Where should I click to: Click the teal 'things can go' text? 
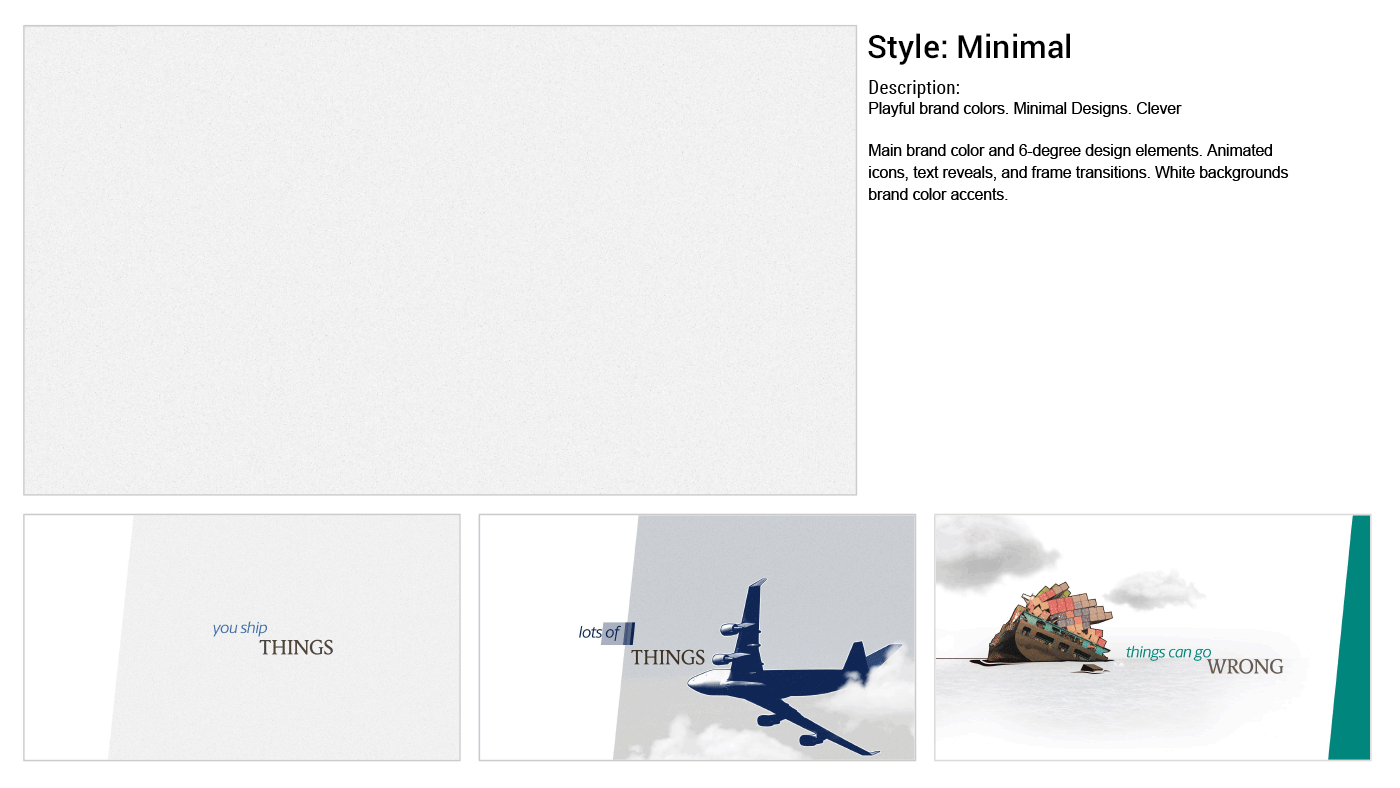click(x=1168, y=652)
